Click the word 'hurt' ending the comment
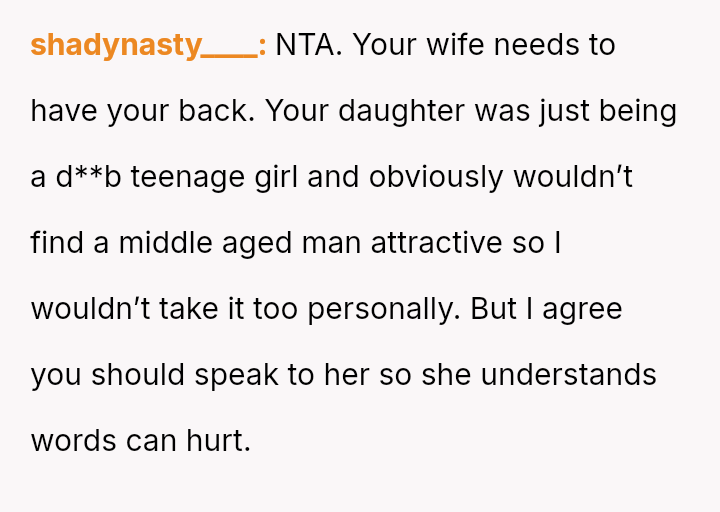This screenshot has height=512, width=720. pyautogui.click(x=216, y=441)
